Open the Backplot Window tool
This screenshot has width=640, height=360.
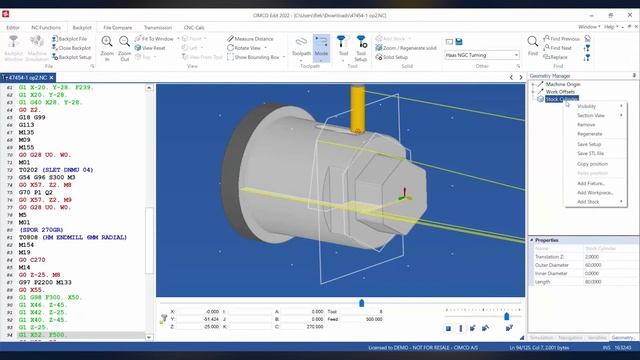tap(13, 48)
